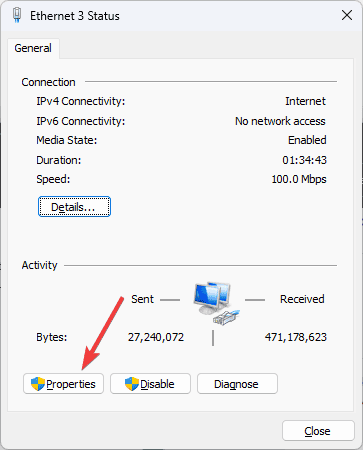Click the shield icon on Disable

click(x=132, y=384)
